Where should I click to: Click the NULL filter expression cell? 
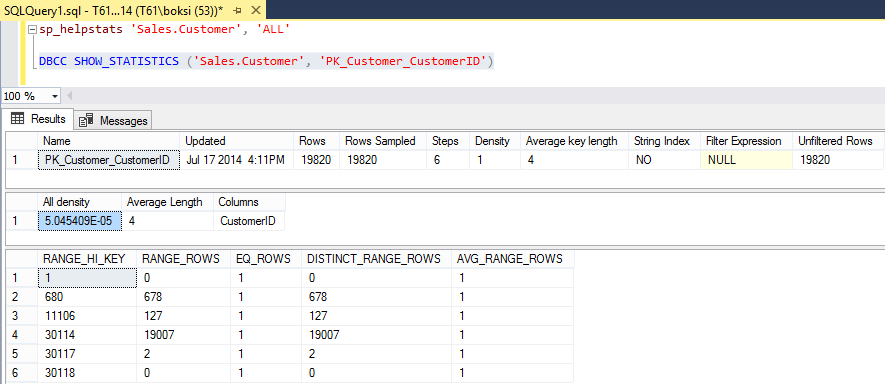tap(747, 160)
